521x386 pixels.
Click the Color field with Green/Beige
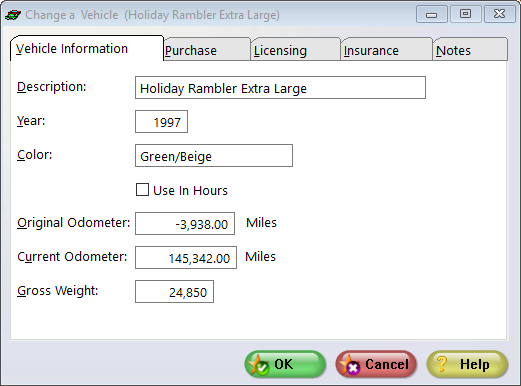pyautogui.click(x=214, y=156)
